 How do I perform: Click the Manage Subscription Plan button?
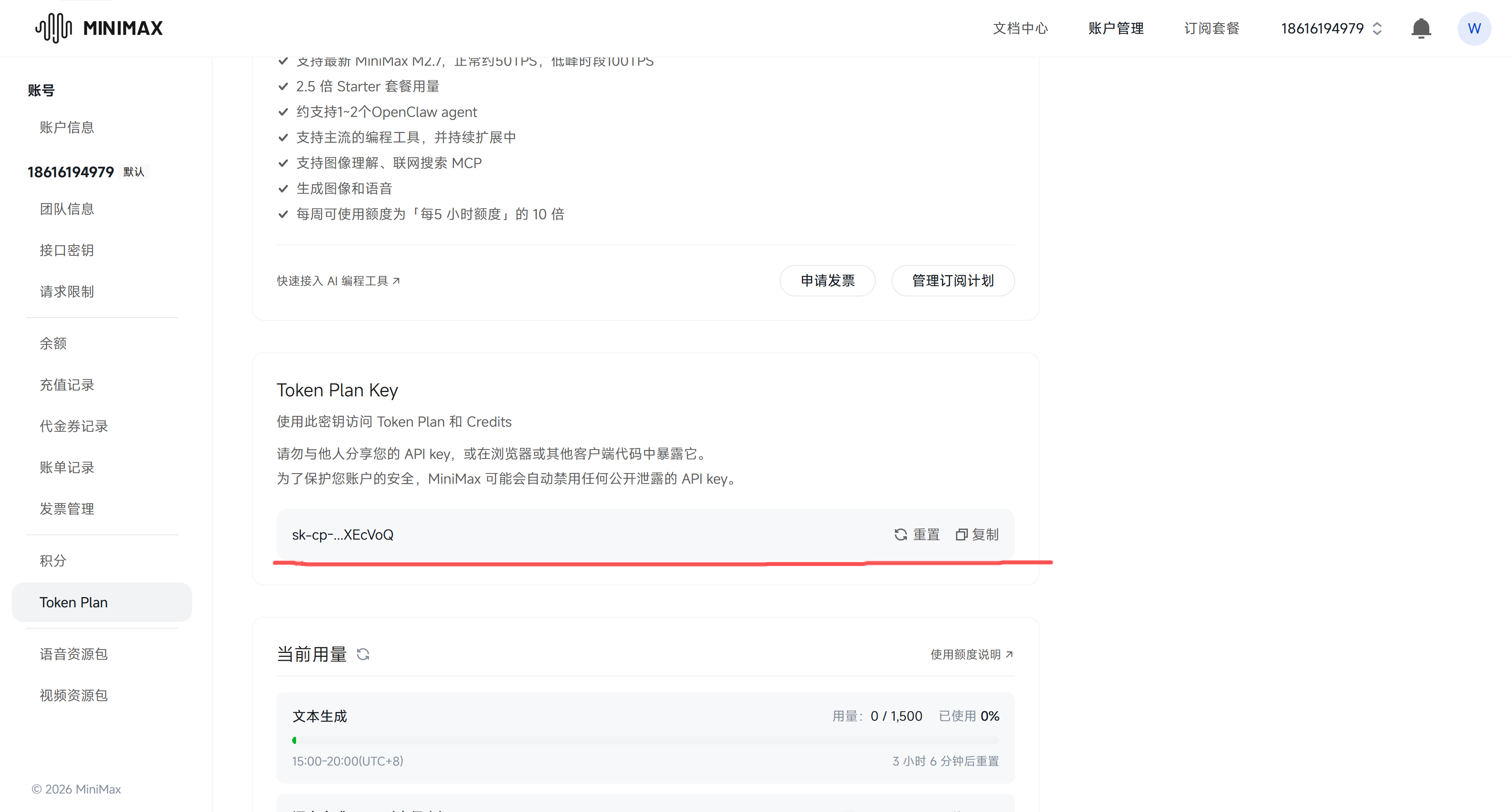[x=952, y=281]
